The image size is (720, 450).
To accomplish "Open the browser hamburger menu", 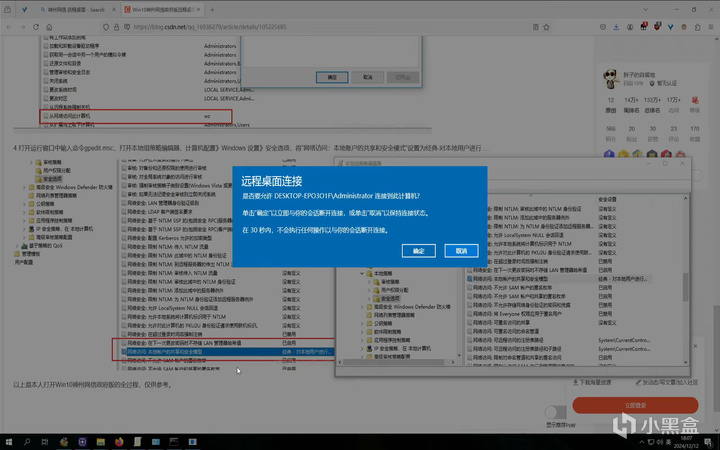I will pos(711,27).
